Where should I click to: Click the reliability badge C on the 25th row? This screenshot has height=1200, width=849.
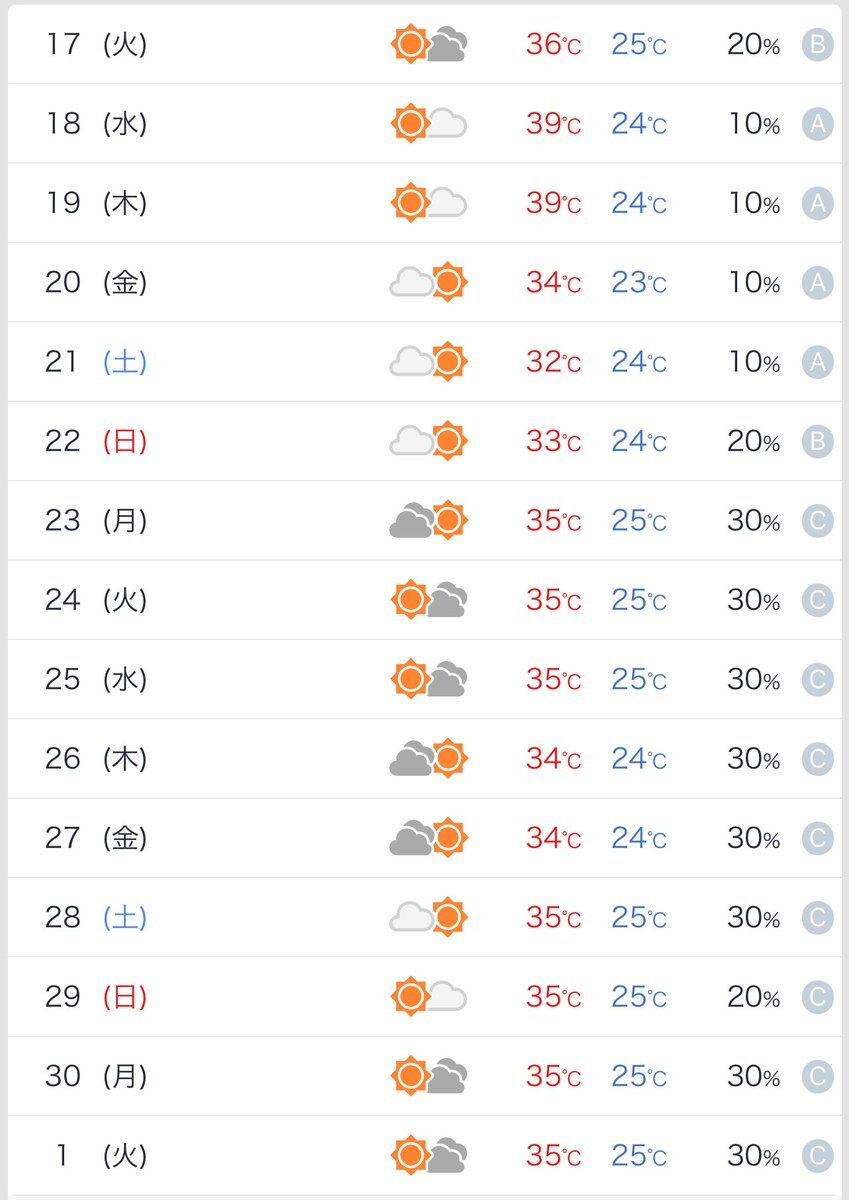[817, 680]
